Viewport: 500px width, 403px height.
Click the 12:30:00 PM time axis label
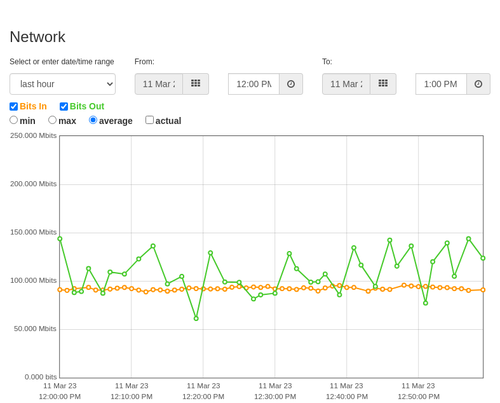tap(275, 397)
